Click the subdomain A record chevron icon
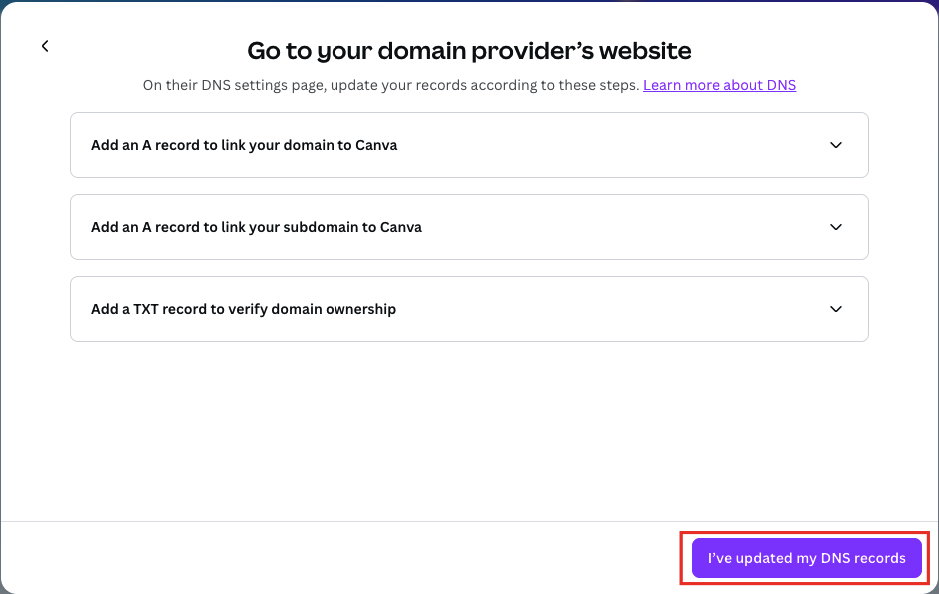 click(x=836, y=227)
